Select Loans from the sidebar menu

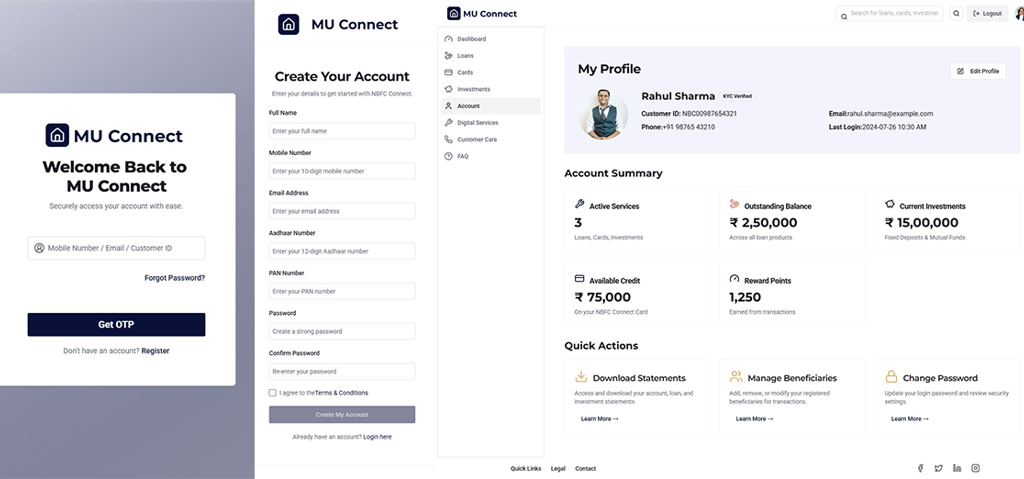[465, 55]
